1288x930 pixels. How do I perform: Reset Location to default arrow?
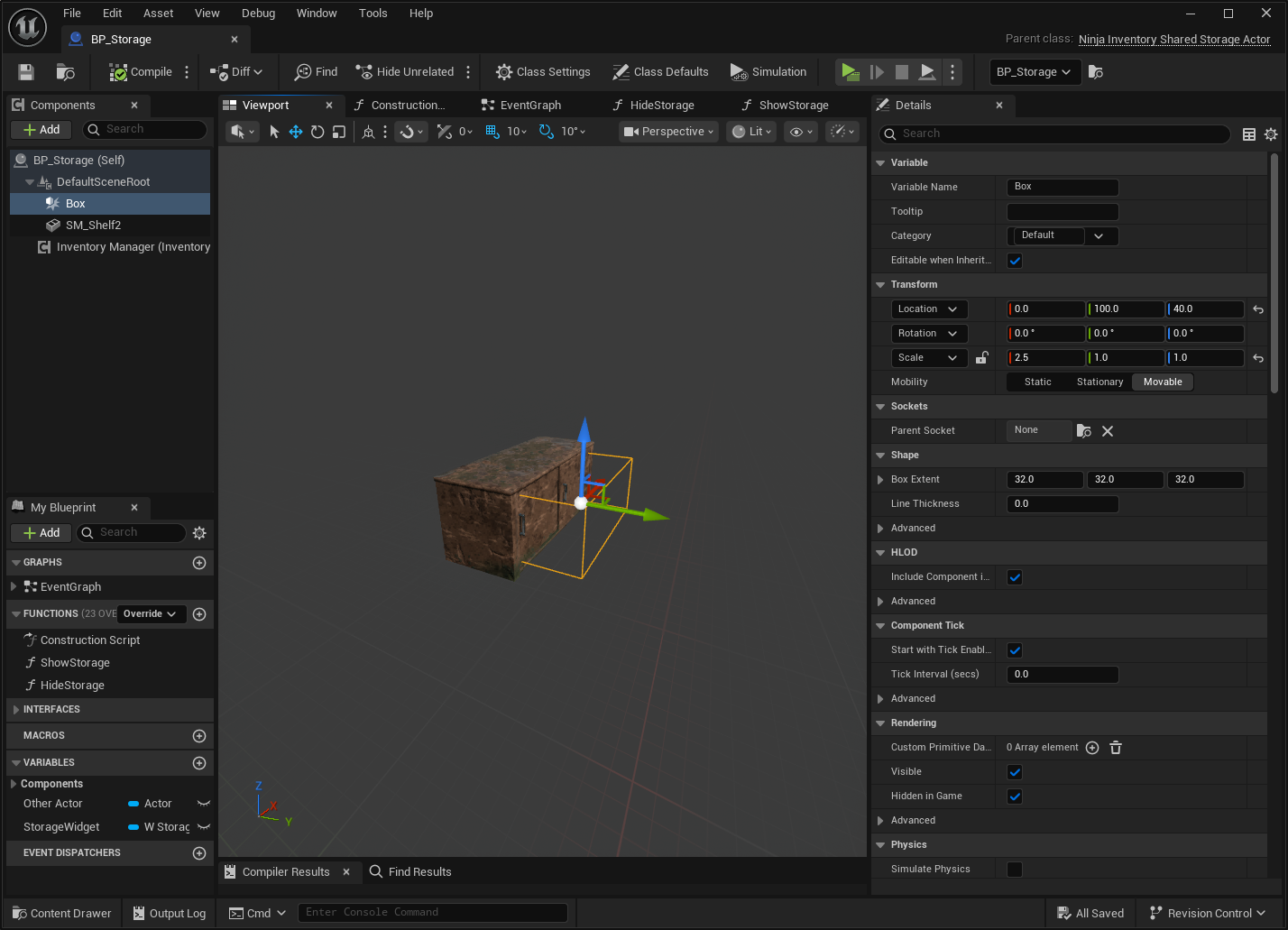tap(1258, 309)
